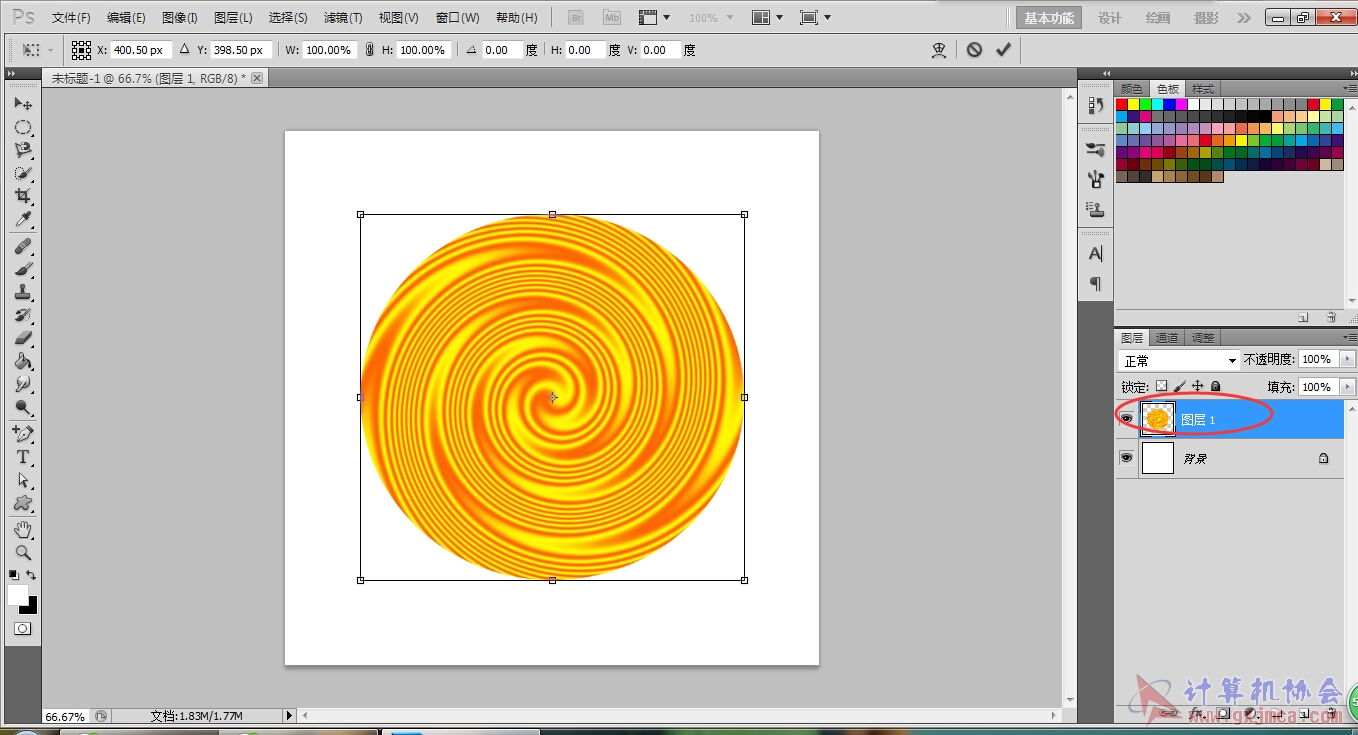Open the arrange documents dropdown

768,18
